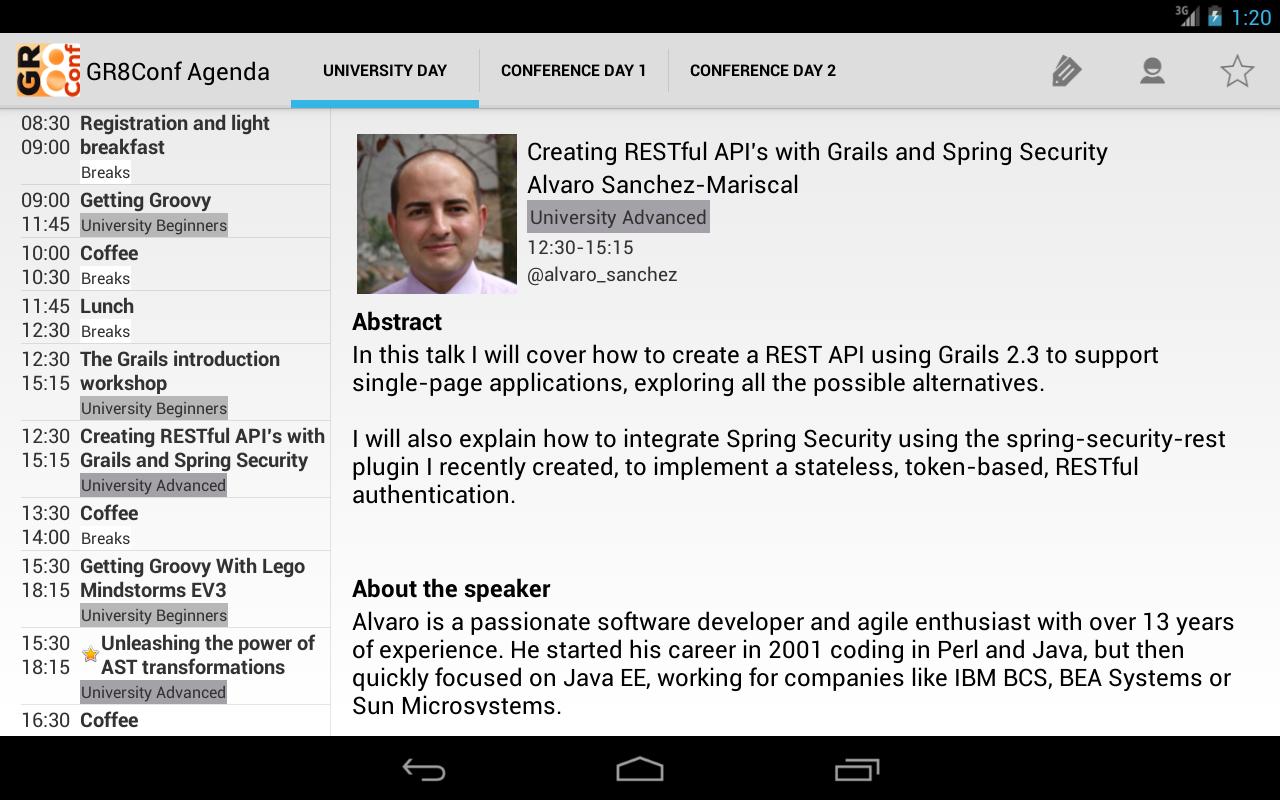This screenshot has width=1280, height=800.
Task: Select the 13:30 Coffee break entry
Action: click(x=165, y=524)
